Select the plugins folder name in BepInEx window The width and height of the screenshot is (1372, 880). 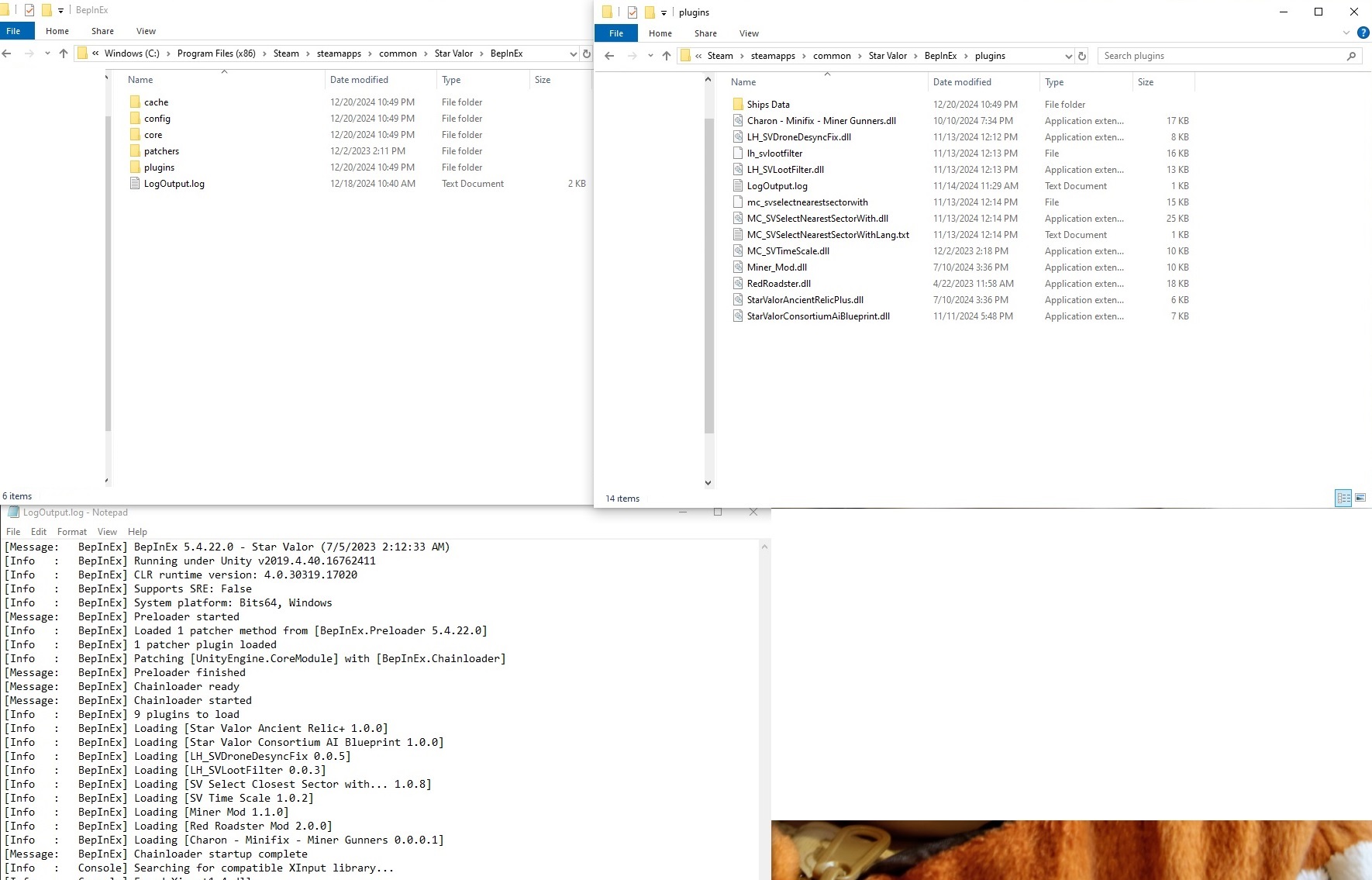[160, 167]
